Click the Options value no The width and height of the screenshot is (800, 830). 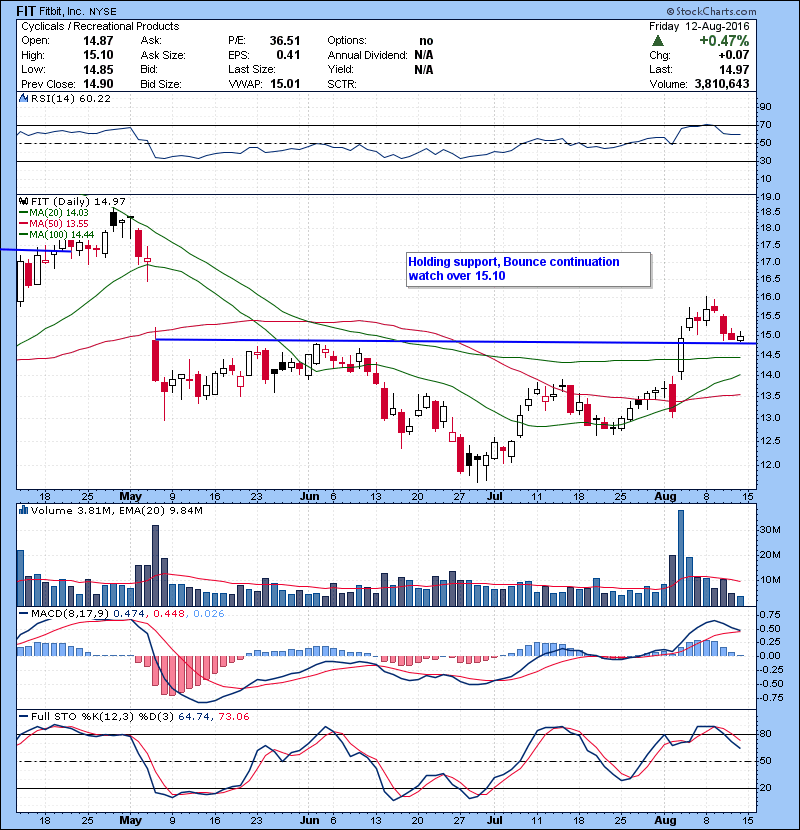[426, 41]
